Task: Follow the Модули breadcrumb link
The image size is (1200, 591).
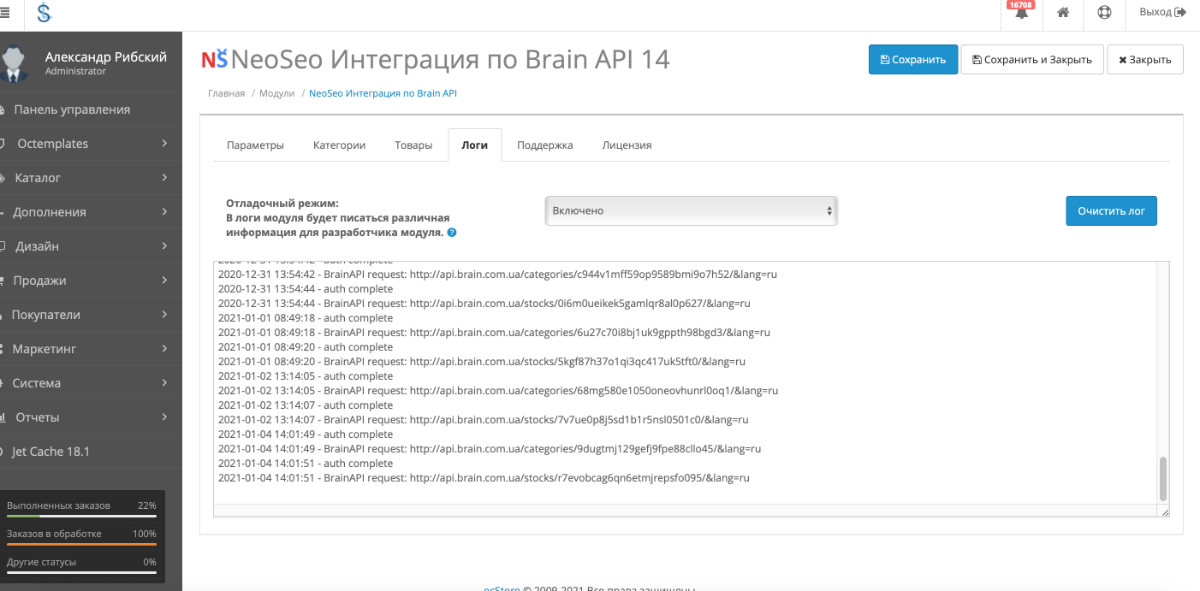Action: point(277,93)
